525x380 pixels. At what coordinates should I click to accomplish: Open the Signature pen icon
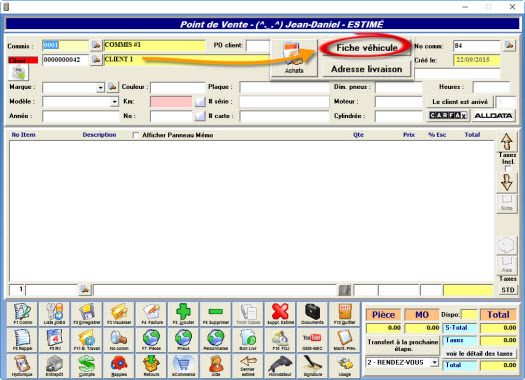coord(312,366)
